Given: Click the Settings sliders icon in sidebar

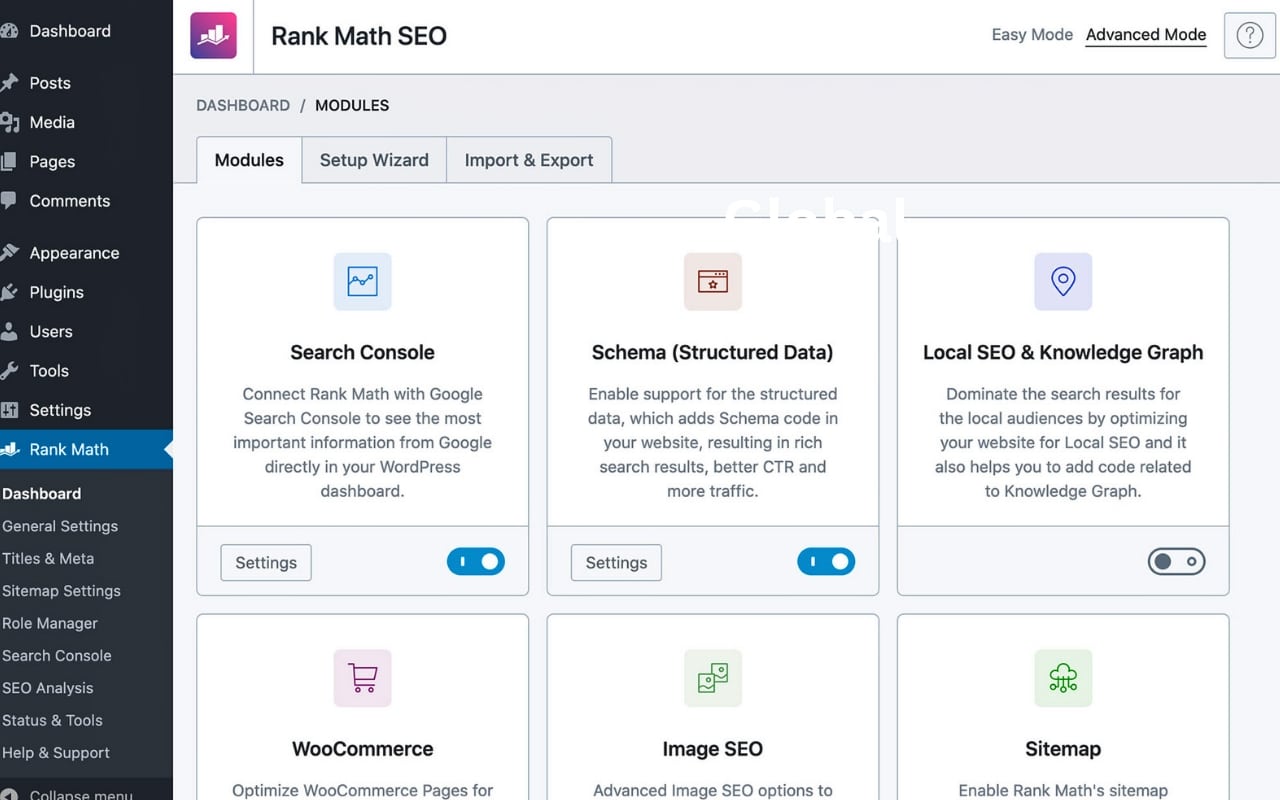Looking at the screenshot, I should click(10, 410).
